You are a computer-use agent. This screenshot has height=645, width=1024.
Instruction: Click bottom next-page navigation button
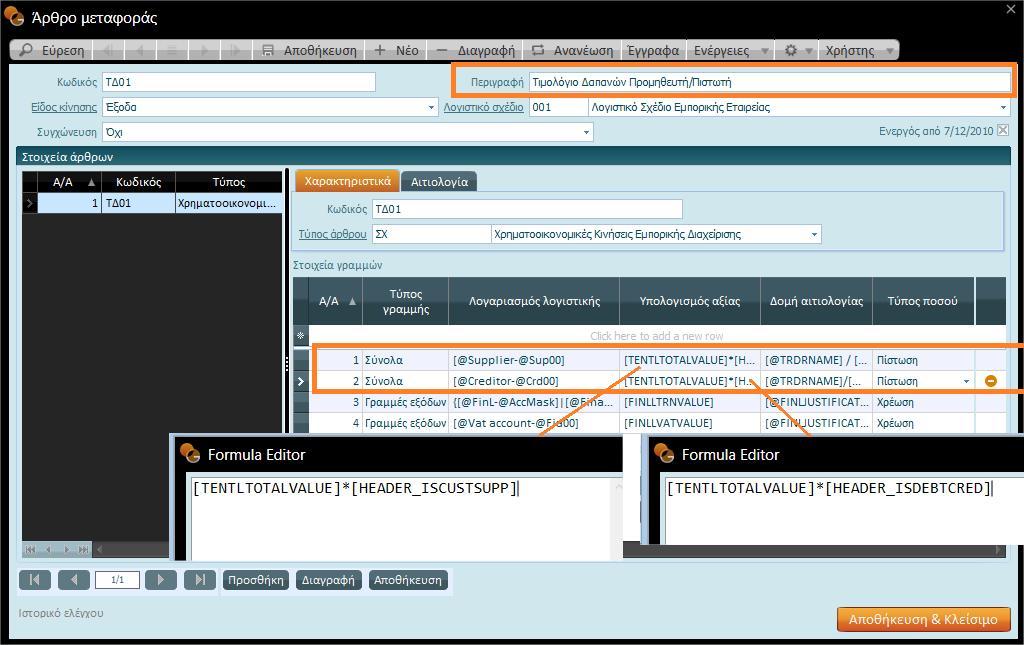[161, 580]
